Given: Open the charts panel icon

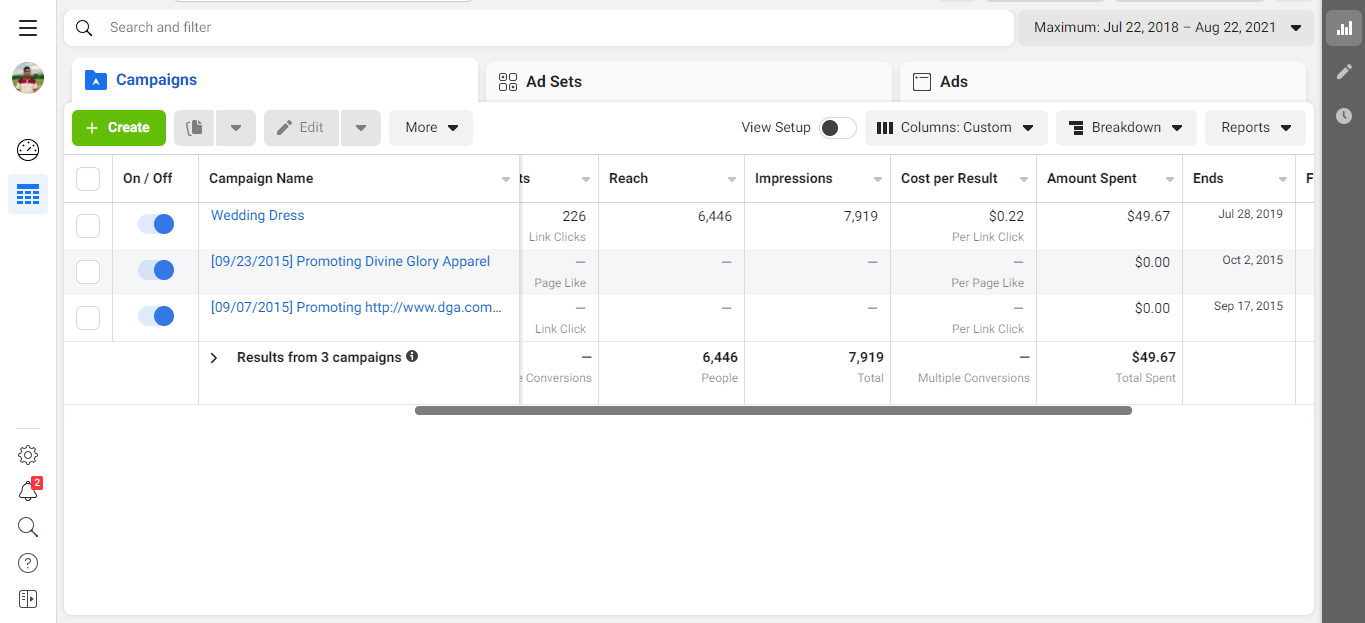Looking at the screenshot, I should click(1344, 28).
